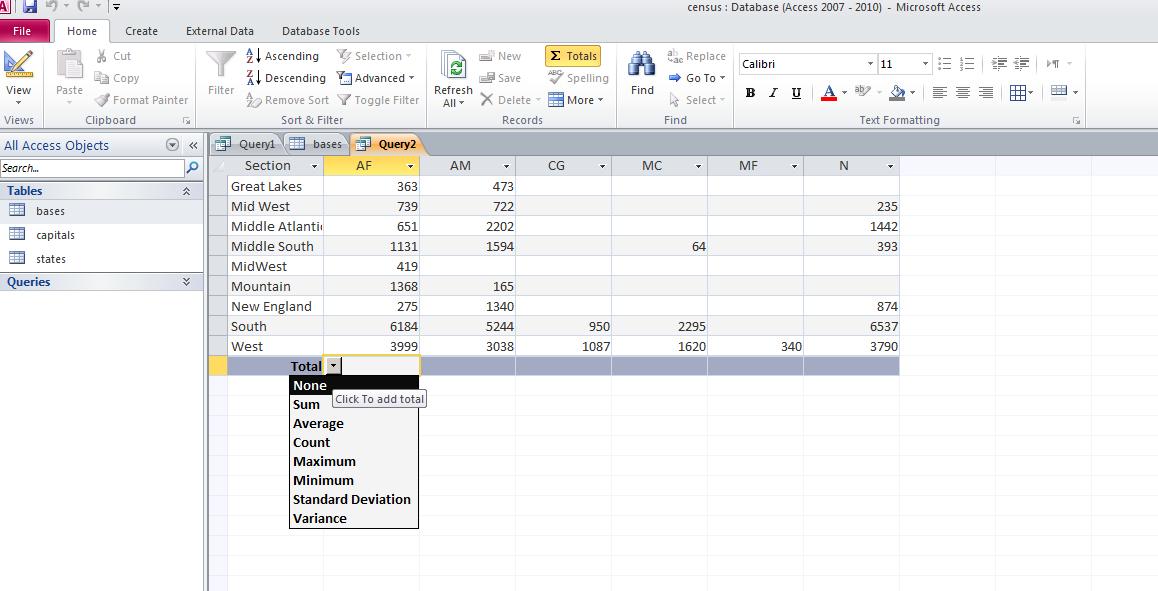Open the N column filter dropdown
Image resolution: width=1158 pixels, height=591 pixels.
tap(890, 166)
